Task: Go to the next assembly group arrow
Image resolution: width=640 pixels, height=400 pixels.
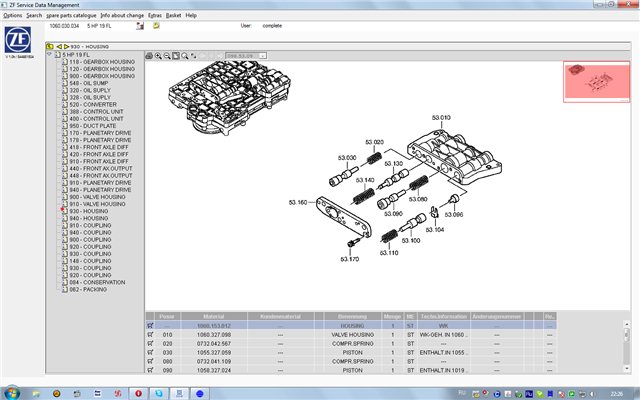Action: 66,47
